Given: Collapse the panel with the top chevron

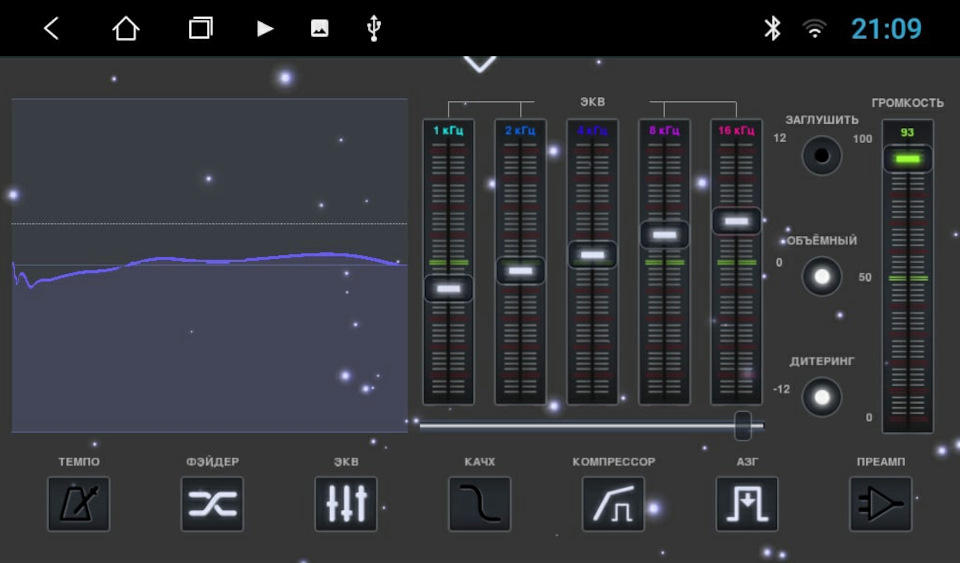Looking at the screenshot, I should (479, 64).
